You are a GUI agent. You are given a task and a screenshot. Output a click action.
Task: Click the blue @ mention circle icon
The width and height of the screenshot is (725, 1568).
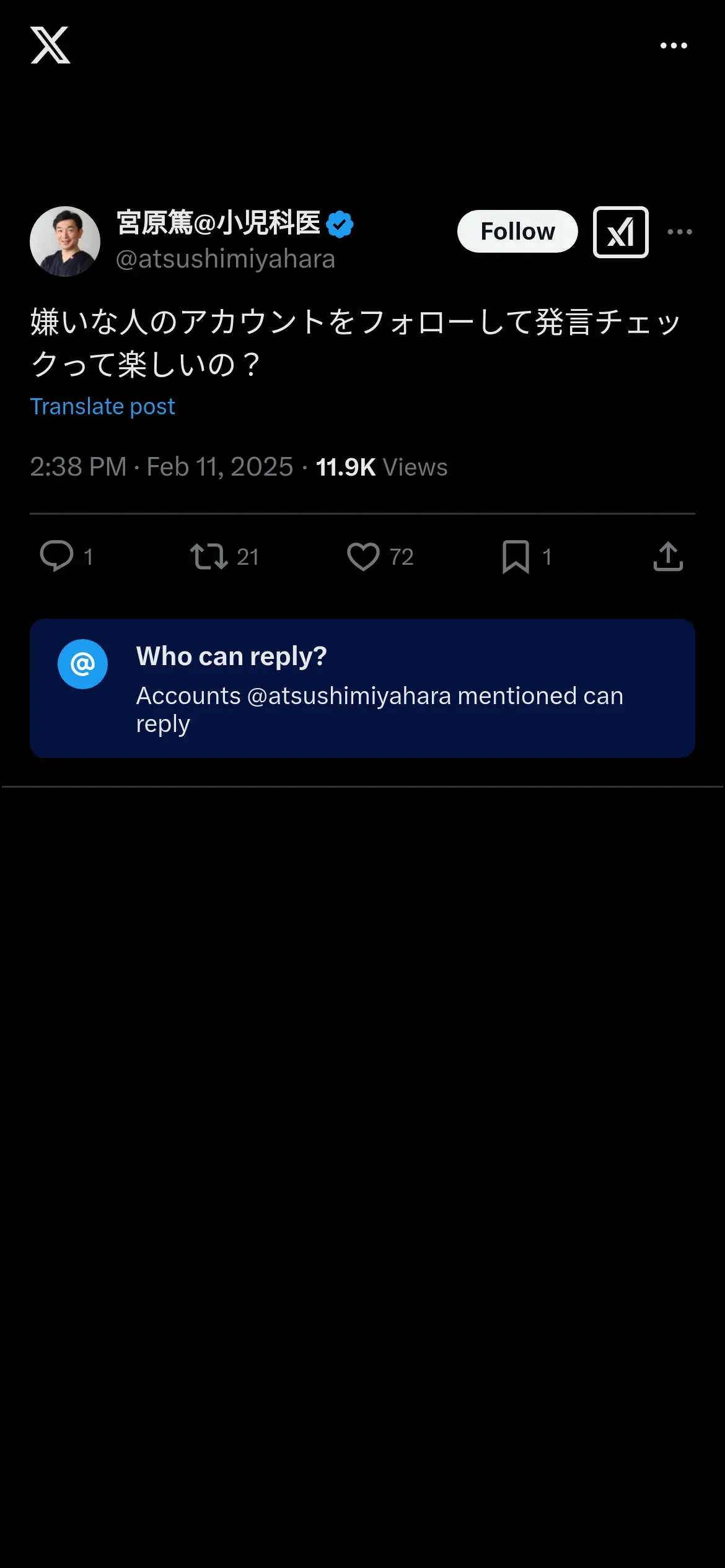click(82, 664)
